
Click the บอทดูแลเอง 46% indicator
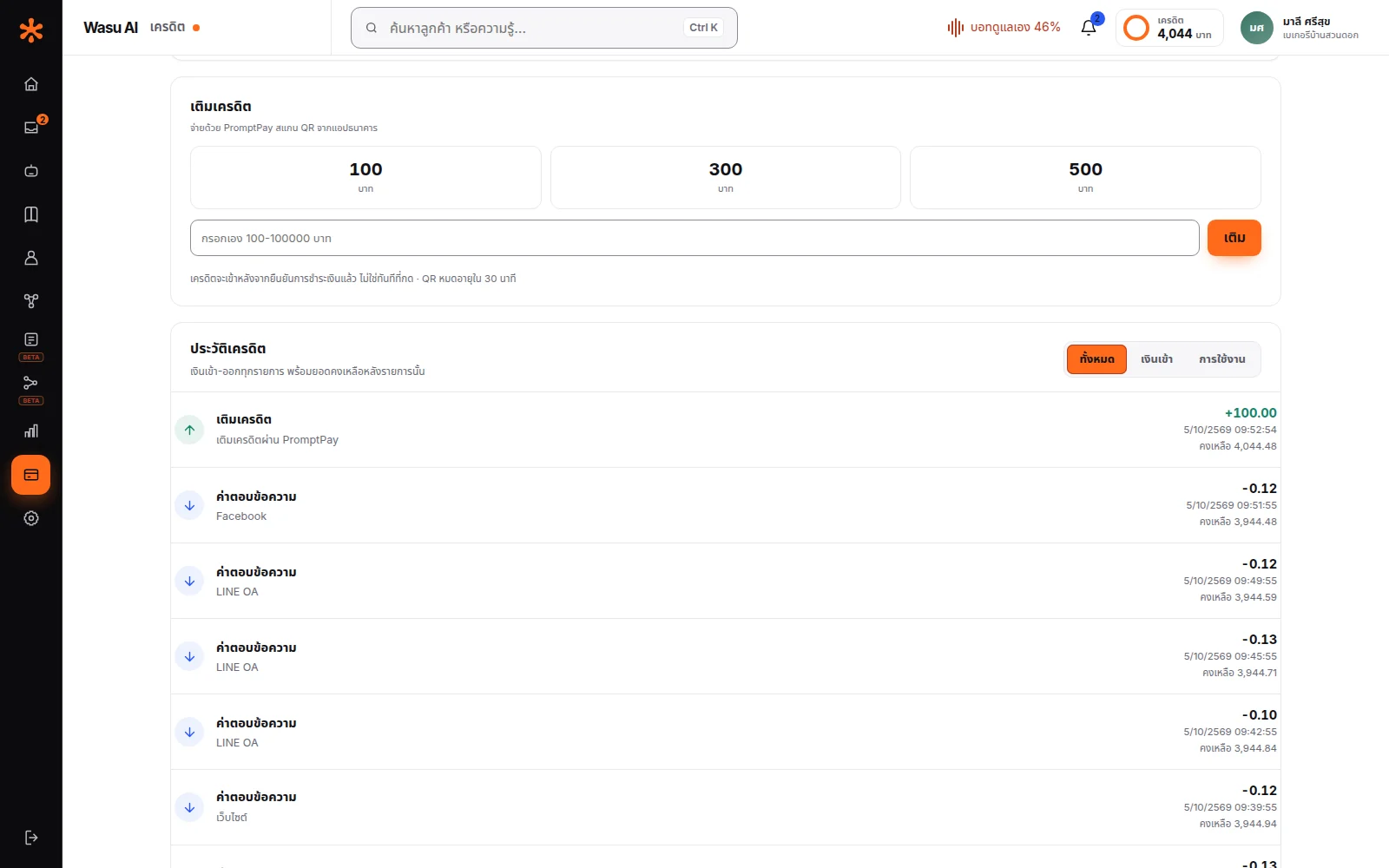click(x=1004, y=28)
